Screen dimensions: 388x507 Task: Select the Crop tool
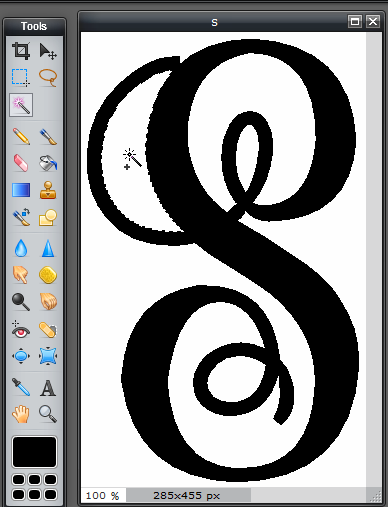tap(21, 51)
